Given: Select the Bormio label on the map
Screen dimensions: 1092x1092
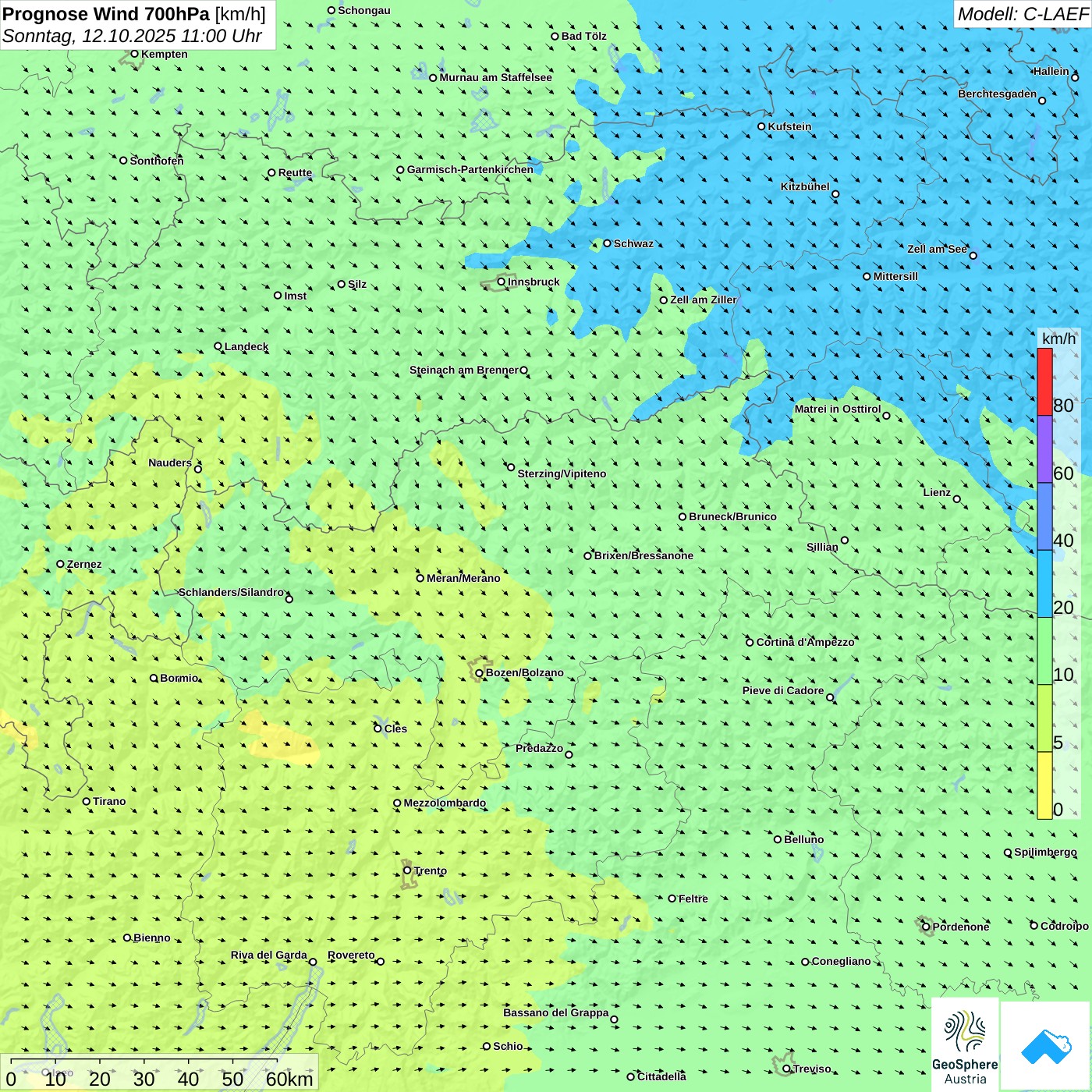Looking at the screenshot, I should [x=179, y=678].
